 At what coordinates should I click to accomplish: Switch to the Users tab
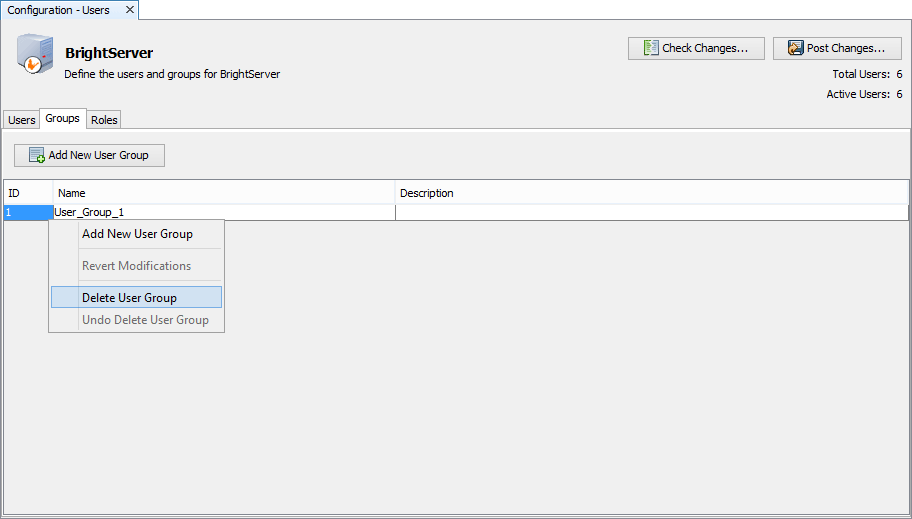[21, 120]
